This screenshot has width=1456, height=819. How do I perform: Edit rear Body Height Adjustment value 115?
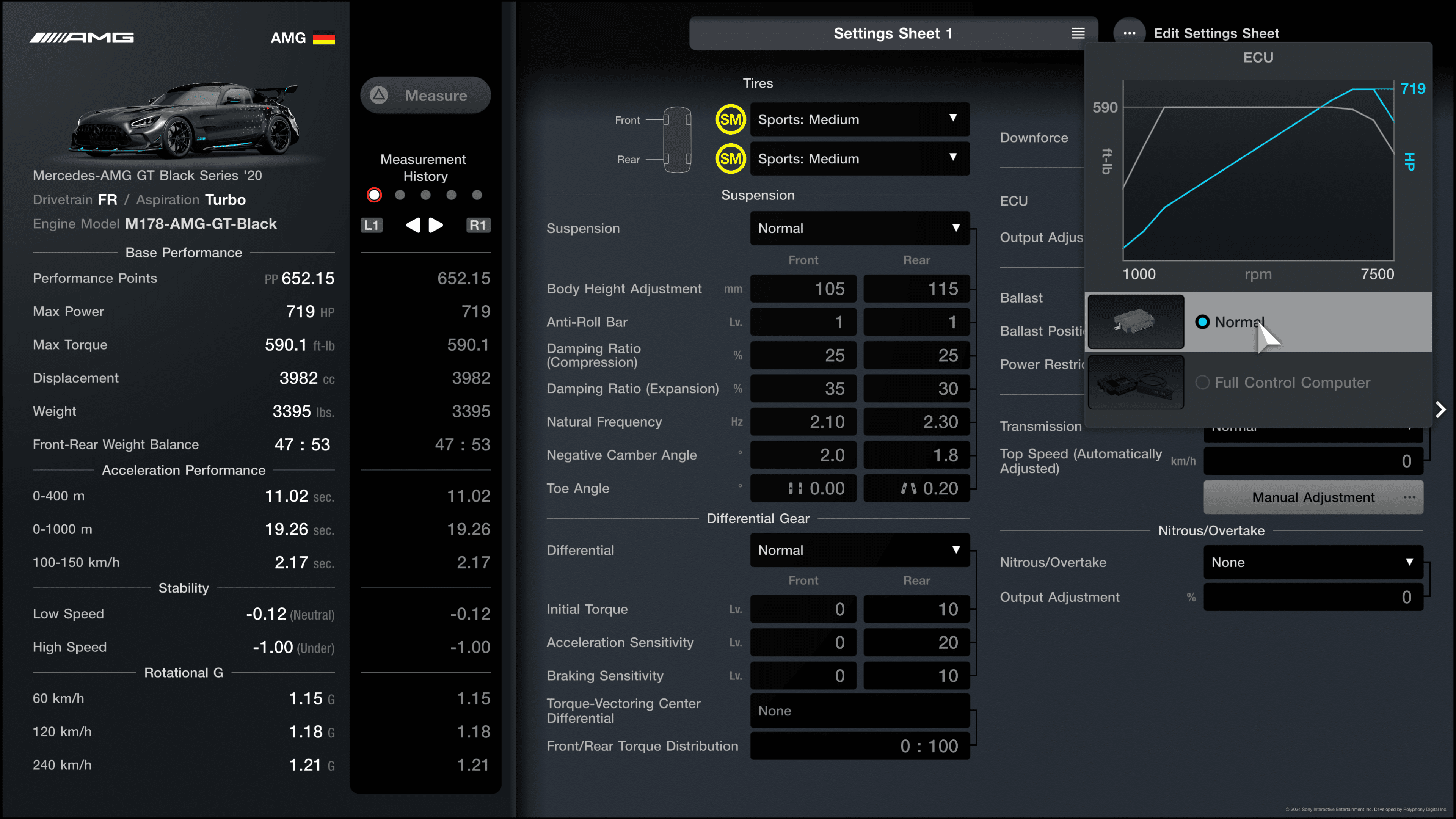pyautogui.click(x=916, y=289)
